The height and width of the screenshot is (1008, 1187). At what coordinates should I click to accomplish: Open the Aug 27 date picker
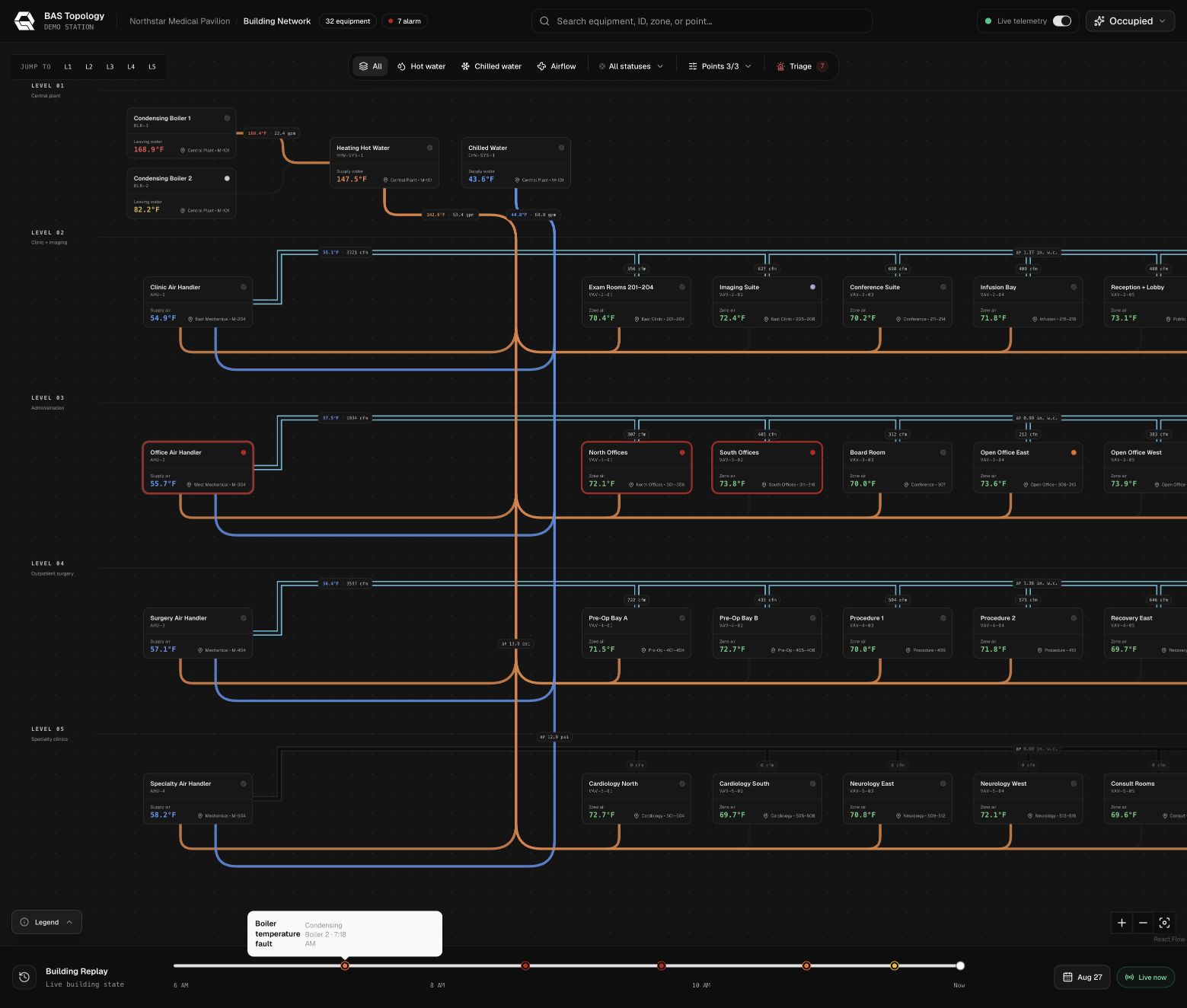click(1082, 977)
